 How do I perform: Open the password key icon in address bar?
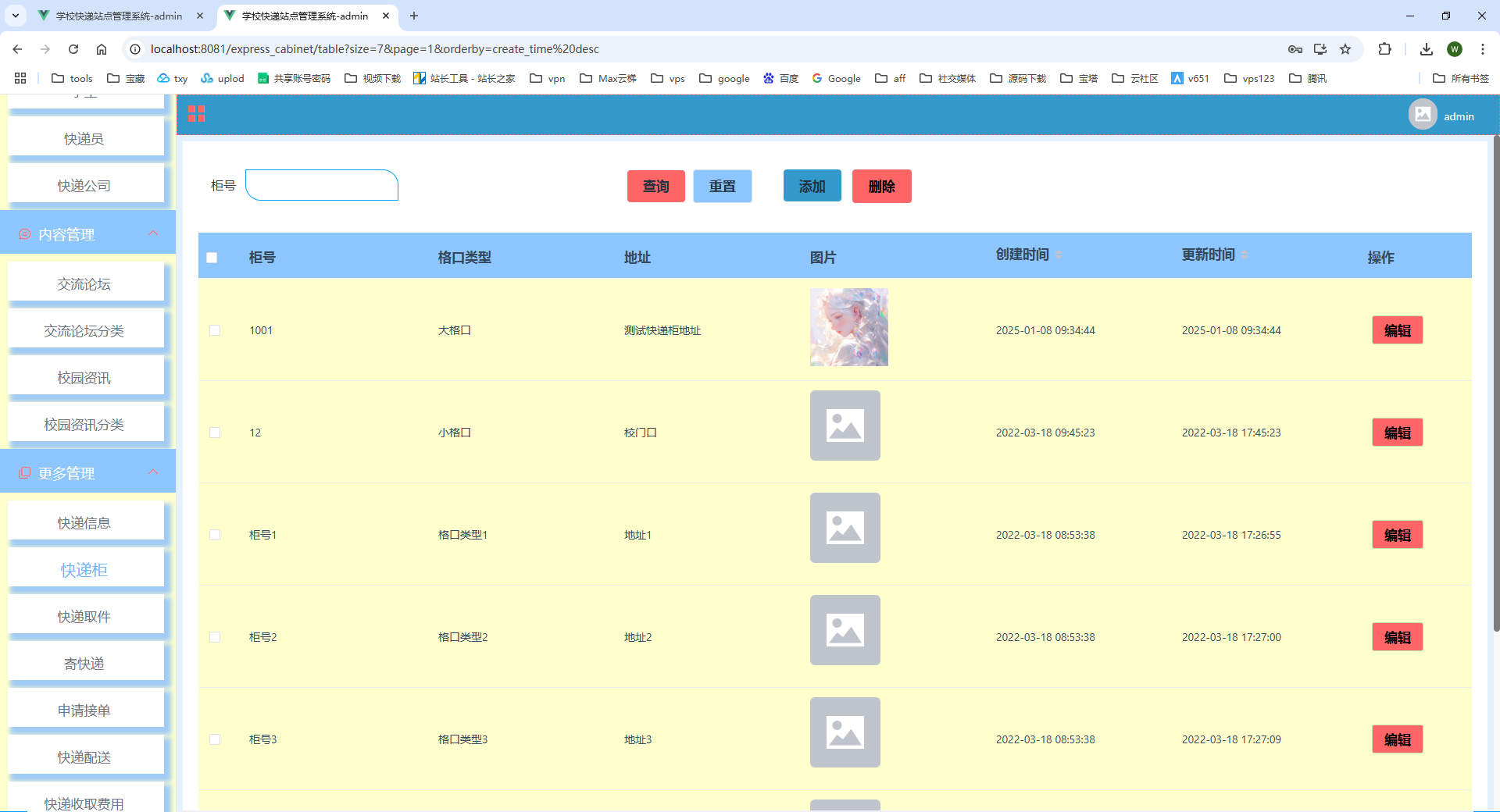[x=1295, y=49]
